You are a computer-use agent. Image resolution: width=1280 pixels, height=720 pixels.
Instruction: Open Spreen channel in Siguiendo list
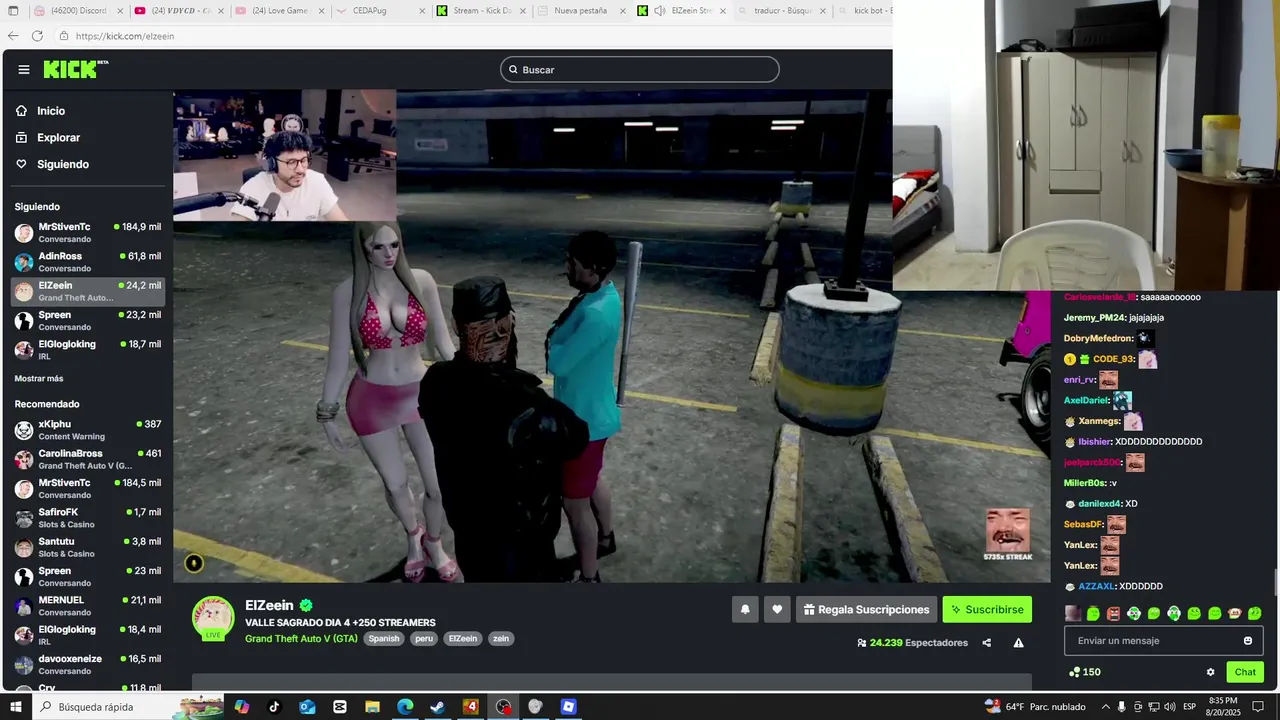coord(88,320)
